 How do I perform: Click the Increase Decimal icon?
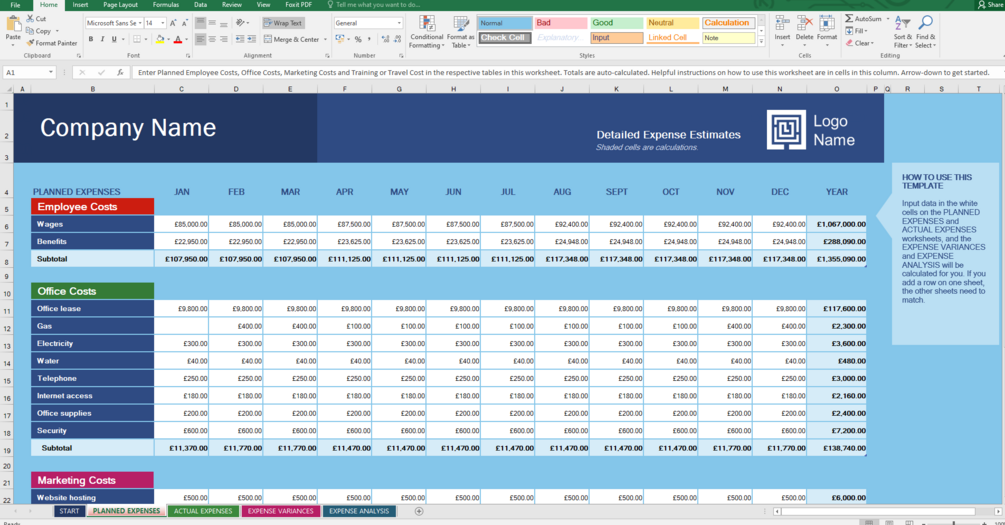tap(386, 39)
